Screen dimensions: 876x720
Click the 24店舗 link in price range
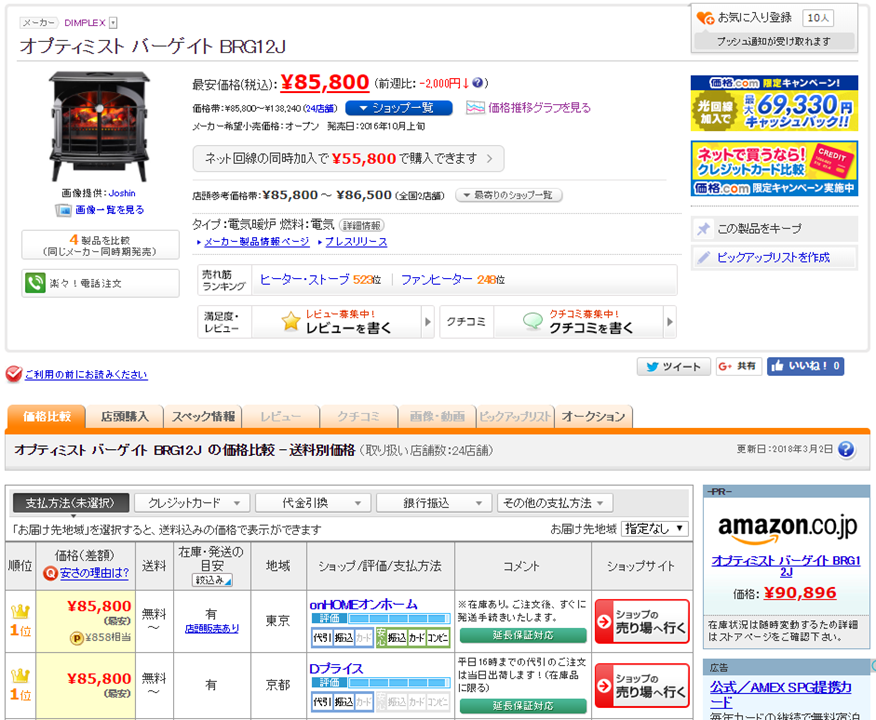tap(320, 108)
